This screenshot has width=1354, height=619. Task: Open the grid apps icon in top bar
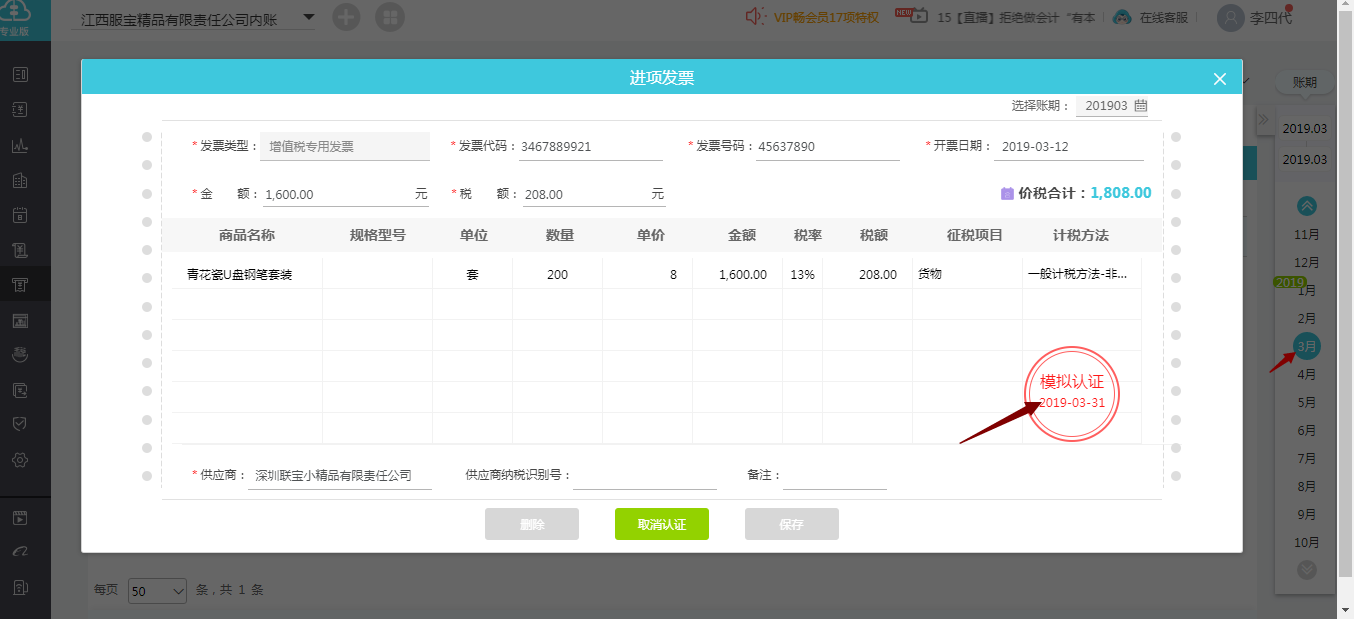[390, 17]
